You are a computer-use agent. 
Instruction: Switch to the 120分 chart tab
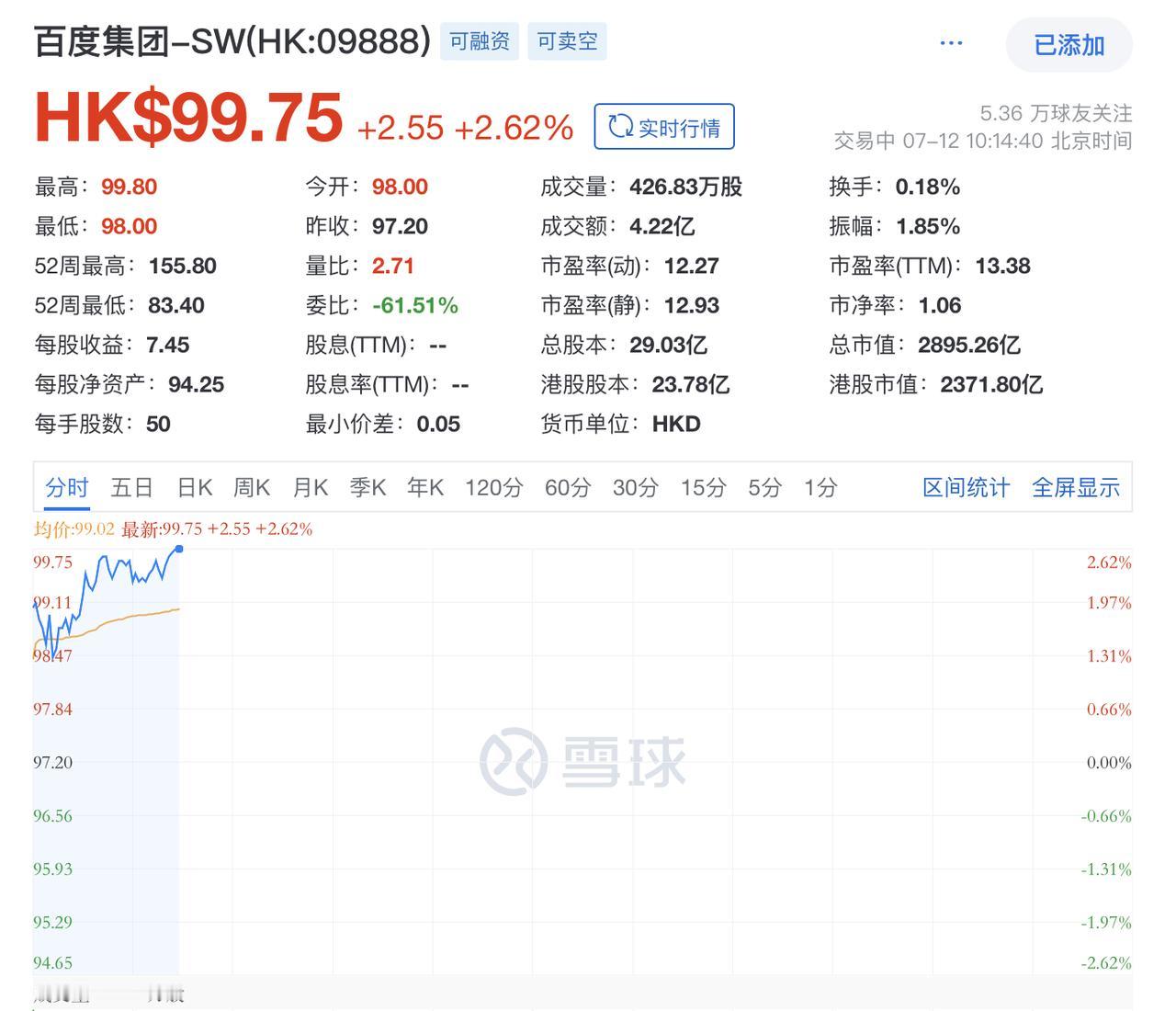pyautogui.click(x=493, y=487)
